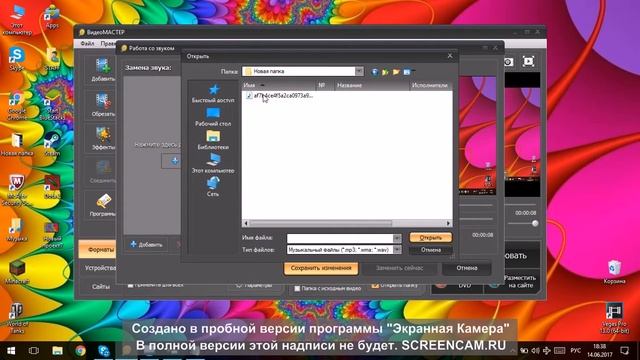Click Отмена in Работа со звуком window

[x=467, y=268]
